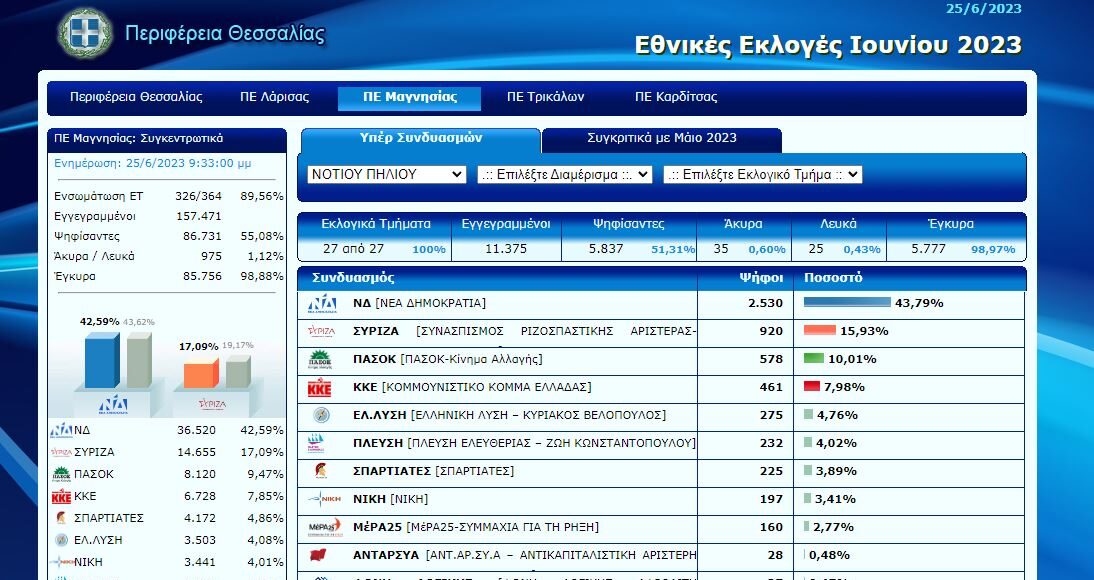The image size is (1094, 580).
Task: Click the ΣΥΡΙΖΑ logo in results table
Action: 321,332
